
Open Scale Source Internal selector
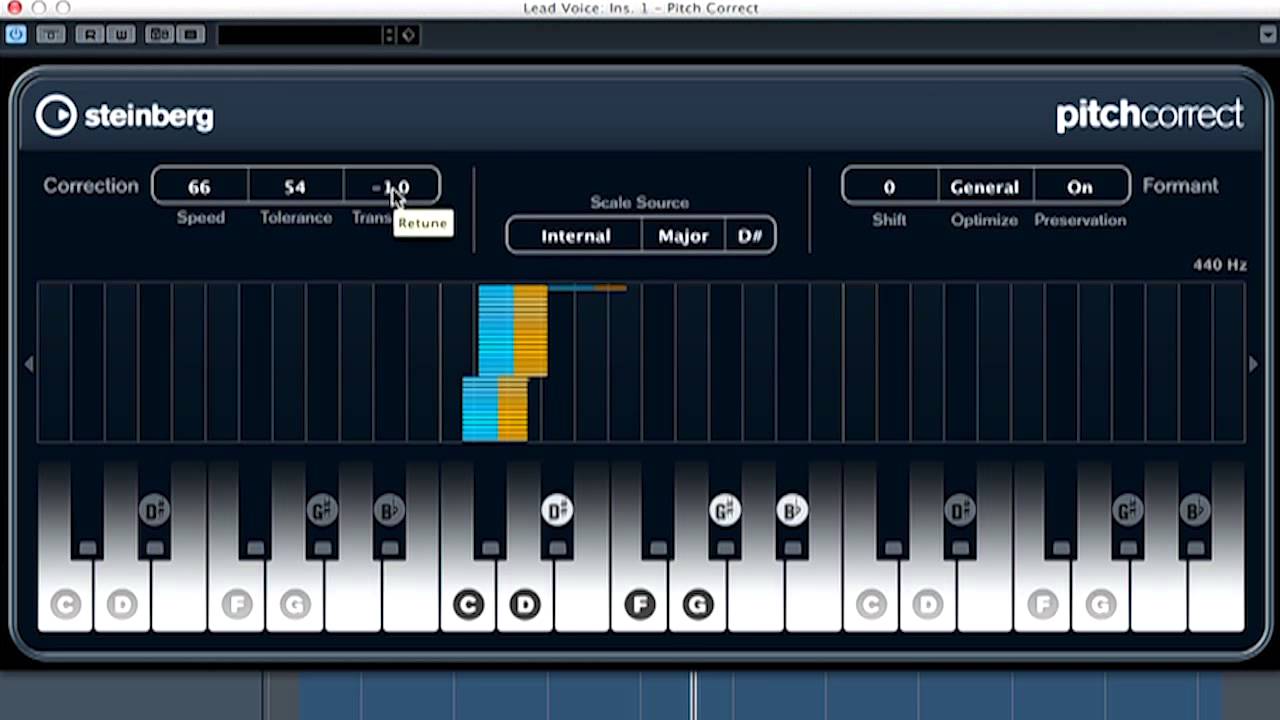click(x=575, y=236)
